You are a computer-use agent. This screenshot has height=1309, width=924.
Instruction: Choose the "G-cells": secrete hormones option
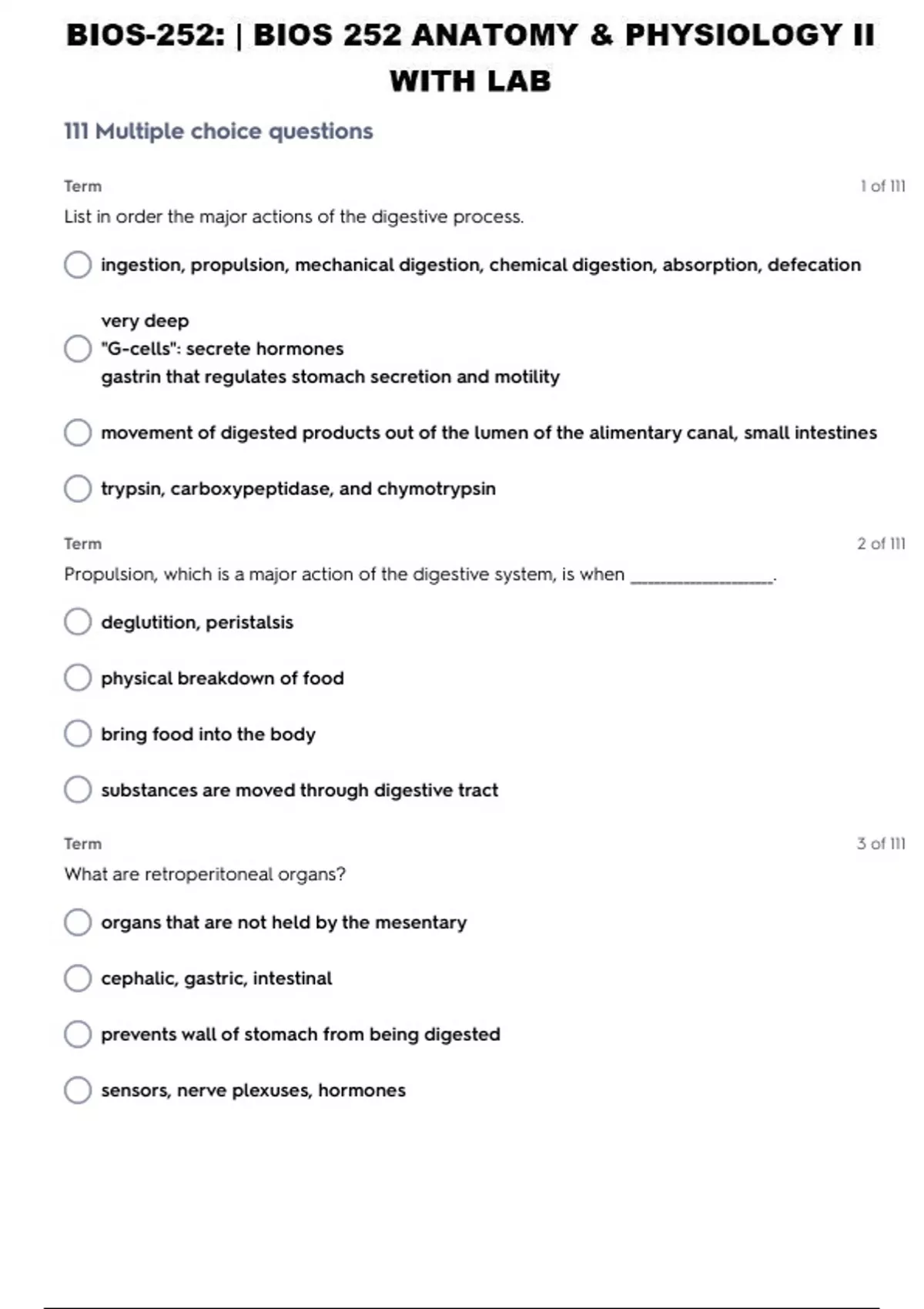(x=78, y=349)
